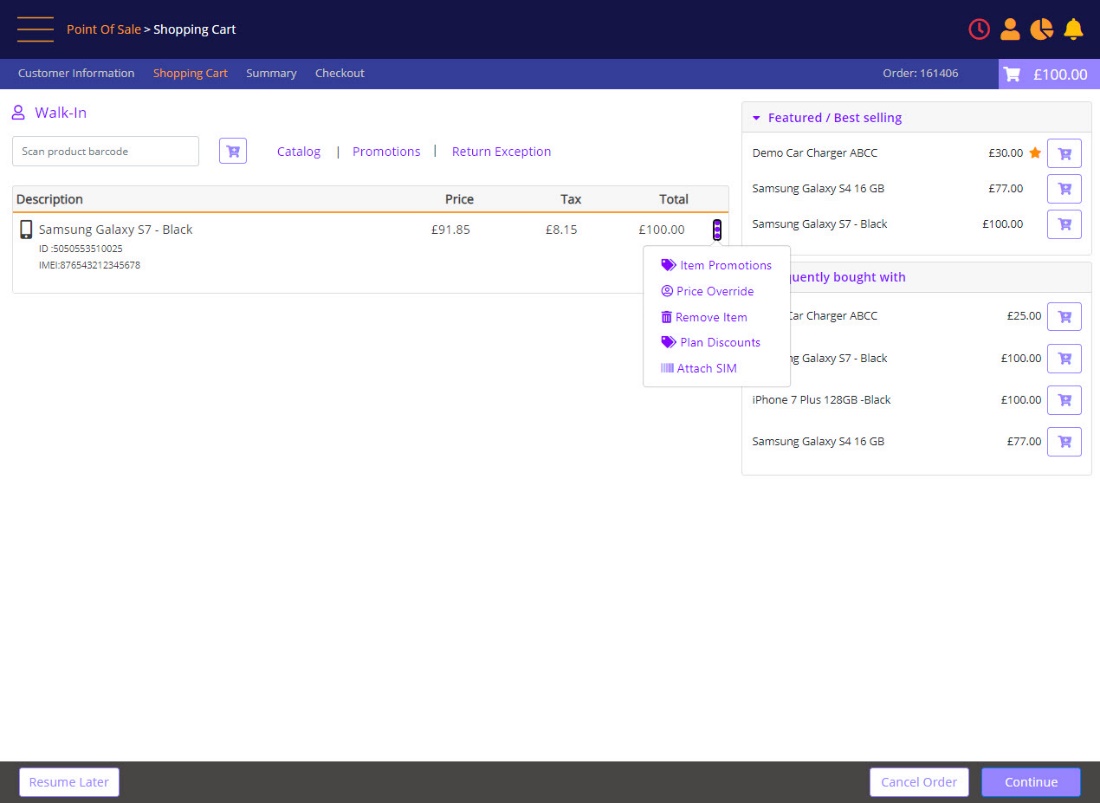The image size is (1100, 803).
Task: Open the Return Exception link
Action: point(501,151)
